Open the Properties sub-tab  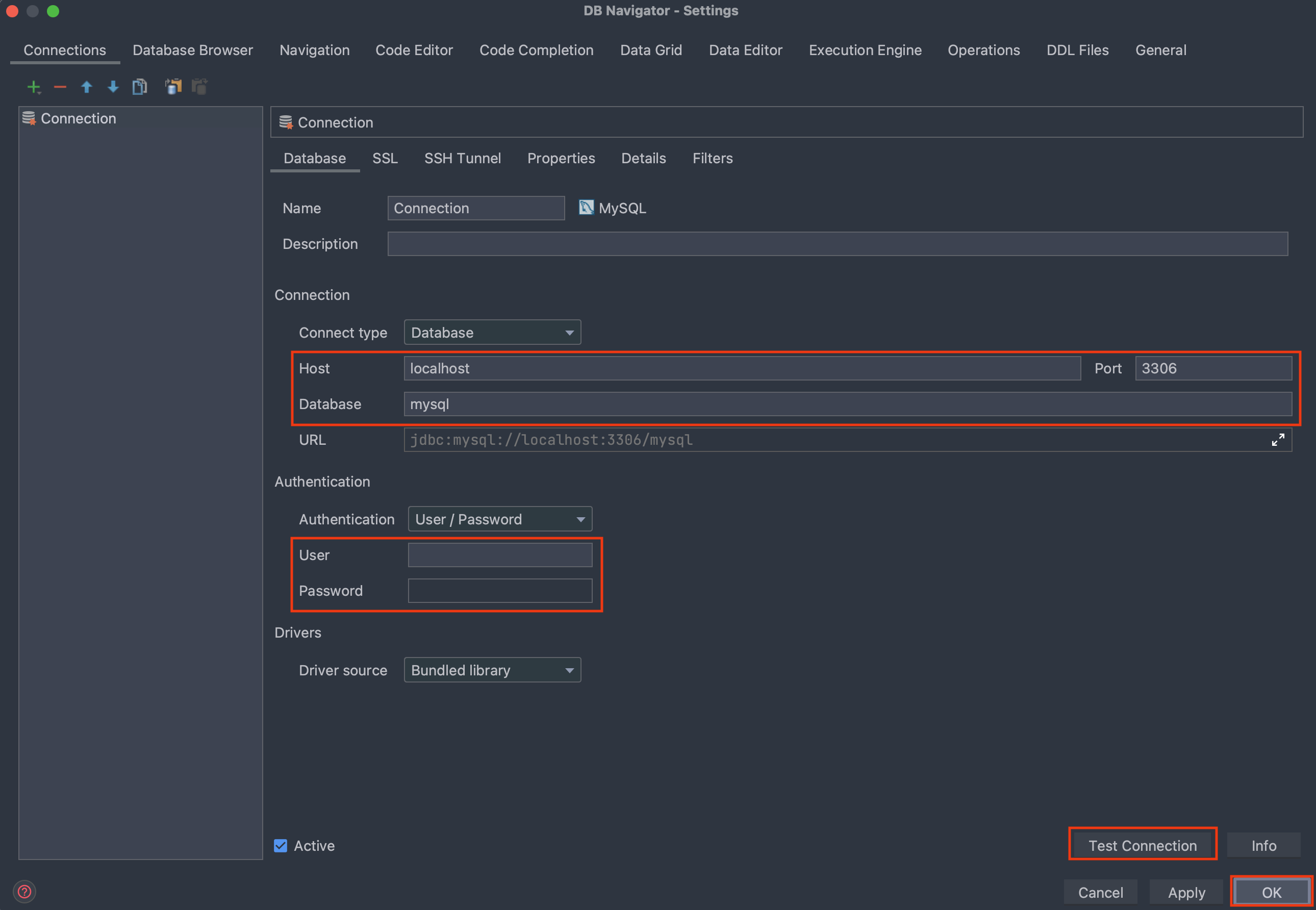(x=561, y=158)
